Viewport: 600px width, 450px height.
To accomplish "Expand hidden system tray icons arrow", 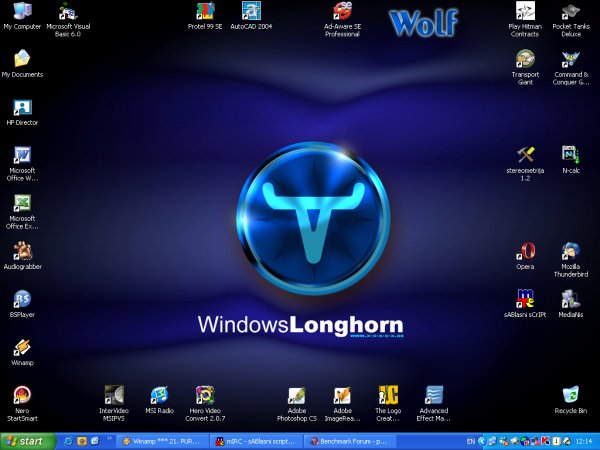I will (481, 442).
